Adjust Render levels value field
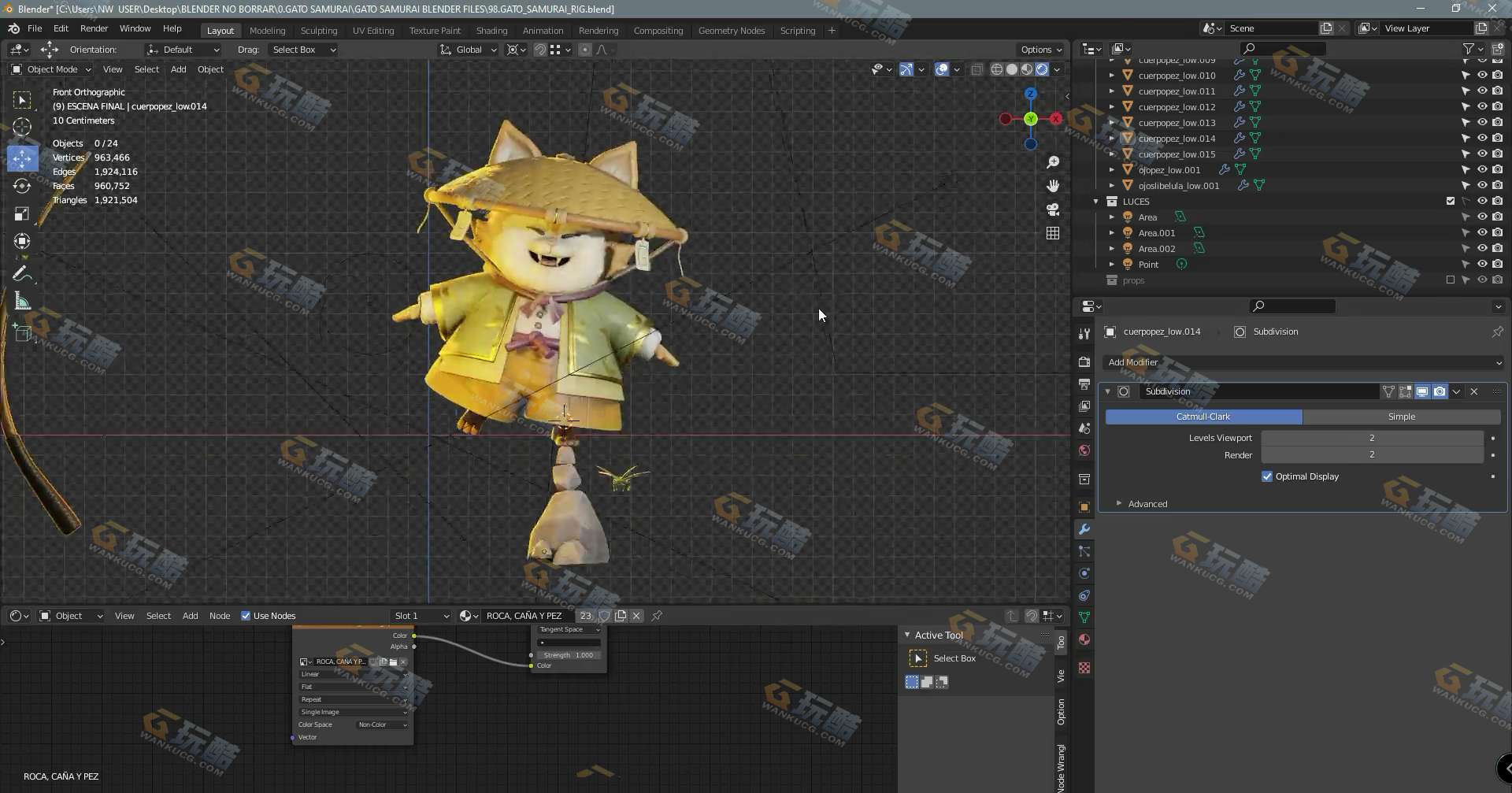The image size is (1512, 793). click(1372, 455)
